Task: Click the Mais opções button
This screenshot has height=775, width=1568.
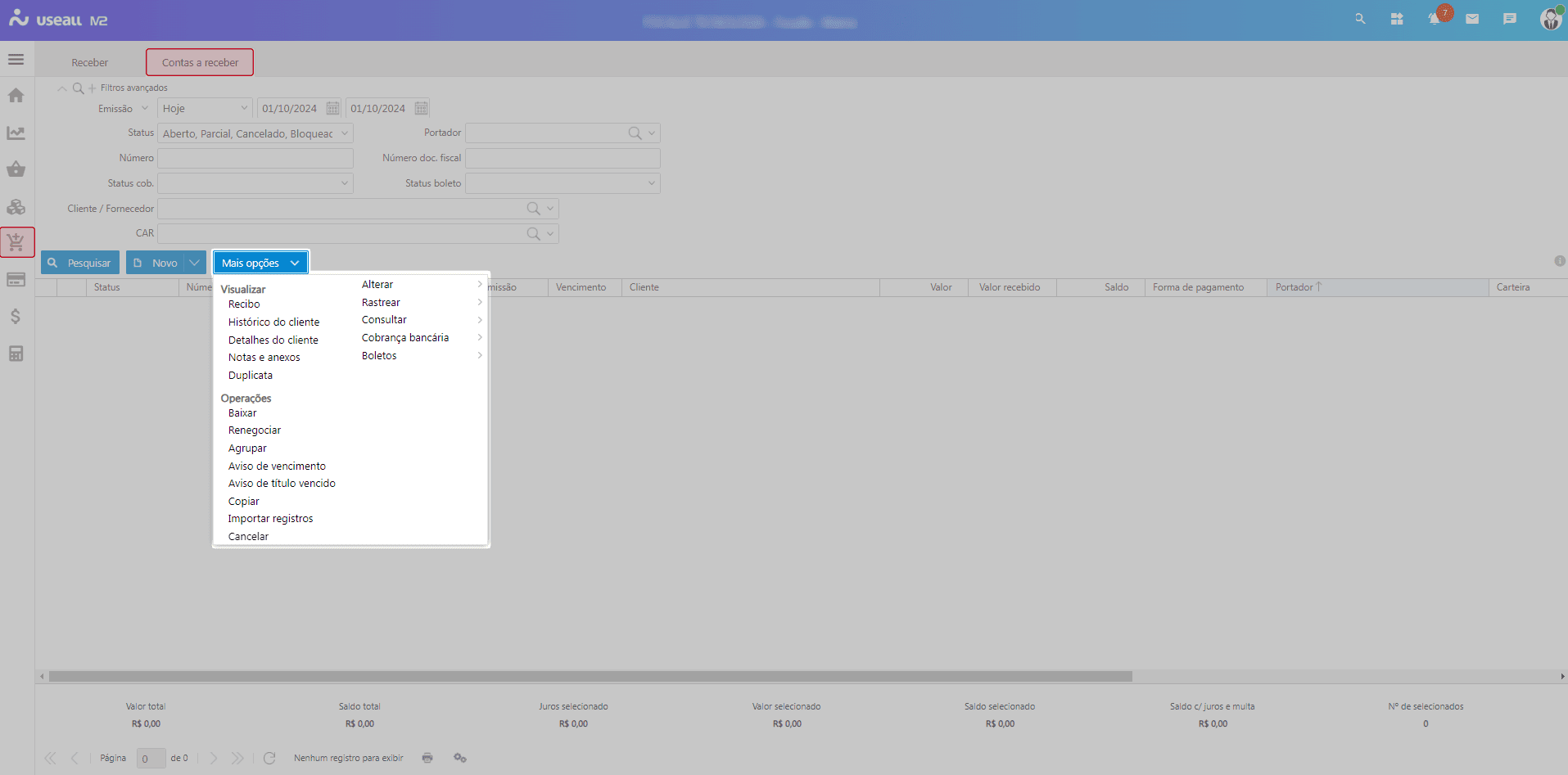Action: pyautogui.click(x=260, y=263)
